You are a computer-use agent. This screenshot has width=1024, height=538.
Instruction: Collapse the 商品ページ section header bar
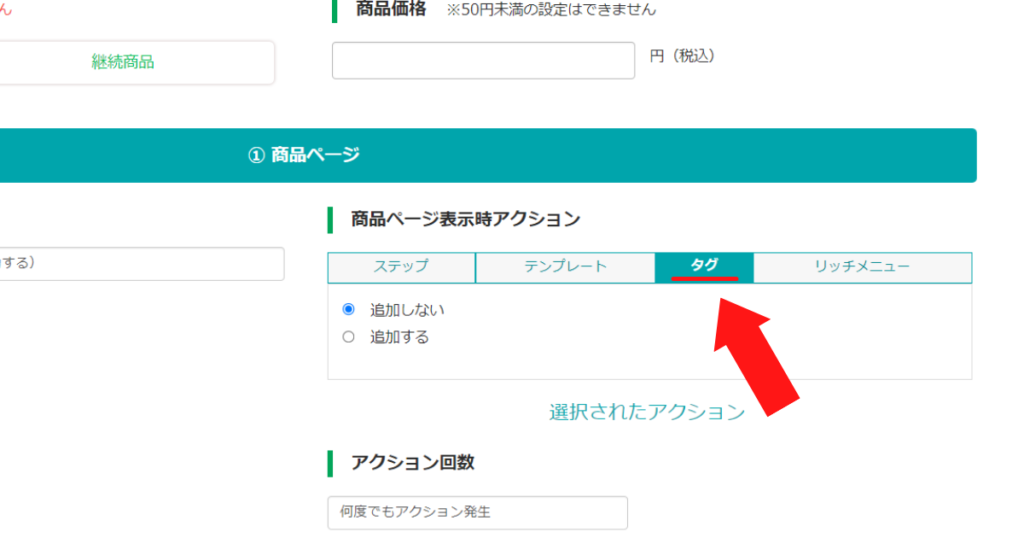click(488, 155)
